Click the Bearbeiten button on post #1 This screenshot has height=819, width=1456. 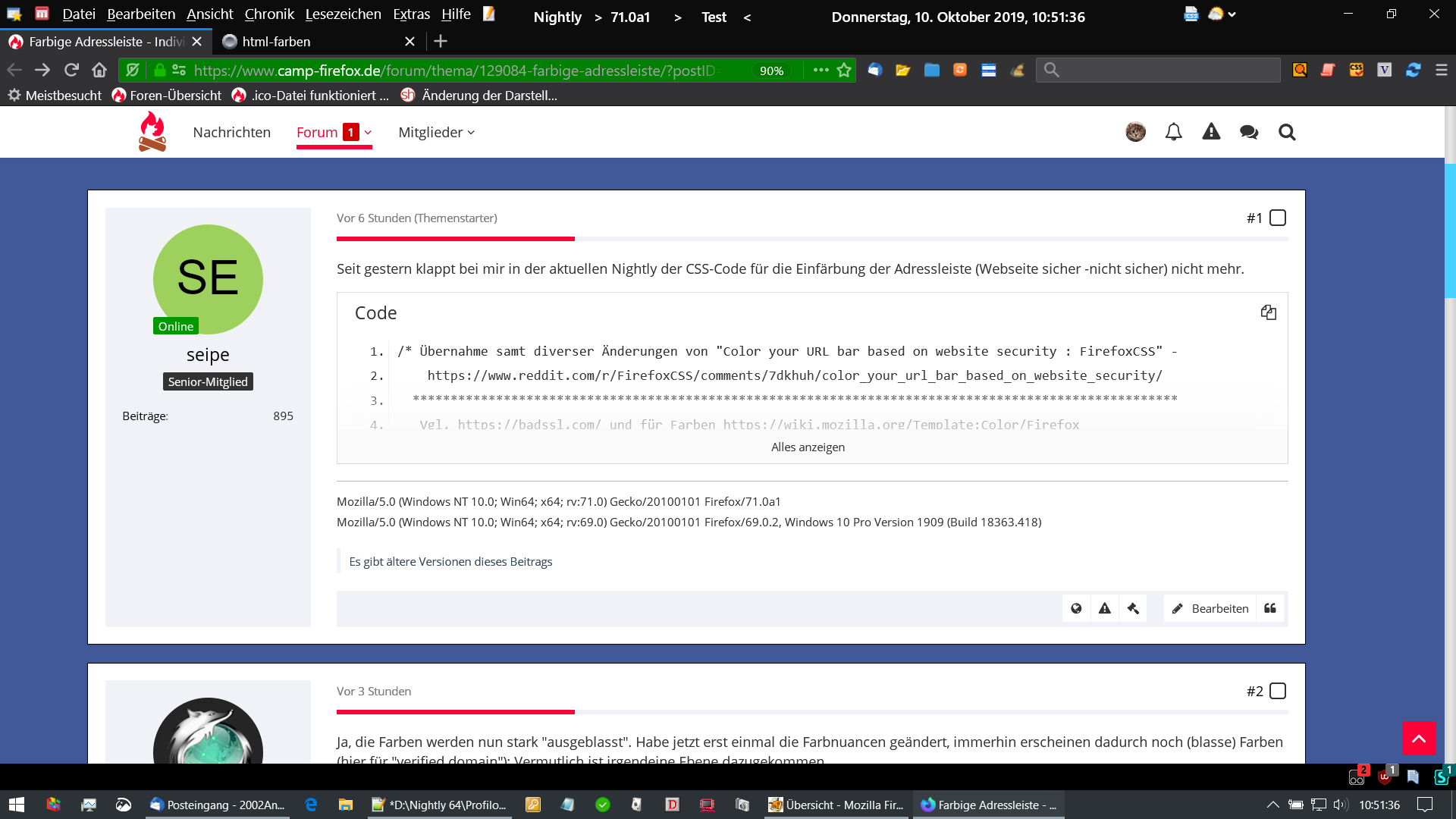pyautogui.click(x=1210, y=608)
